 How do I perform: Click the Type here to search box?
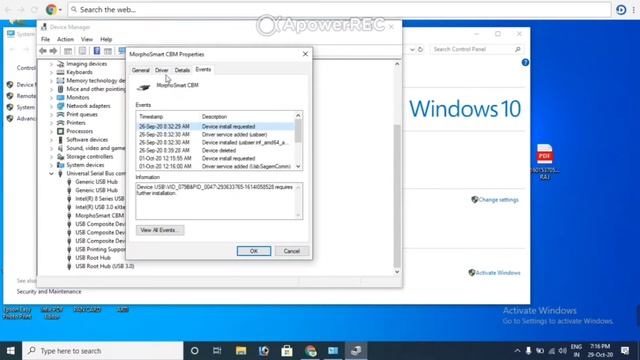tap(103, 351)
